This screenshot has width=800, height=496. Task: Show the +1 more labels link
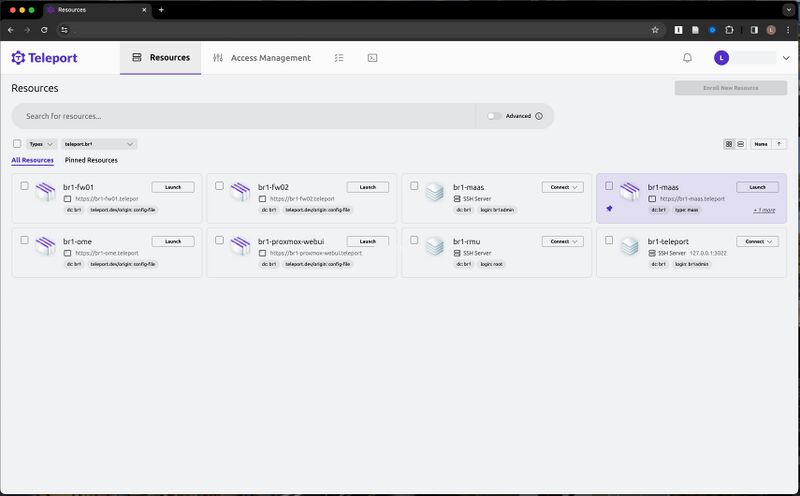764,210
